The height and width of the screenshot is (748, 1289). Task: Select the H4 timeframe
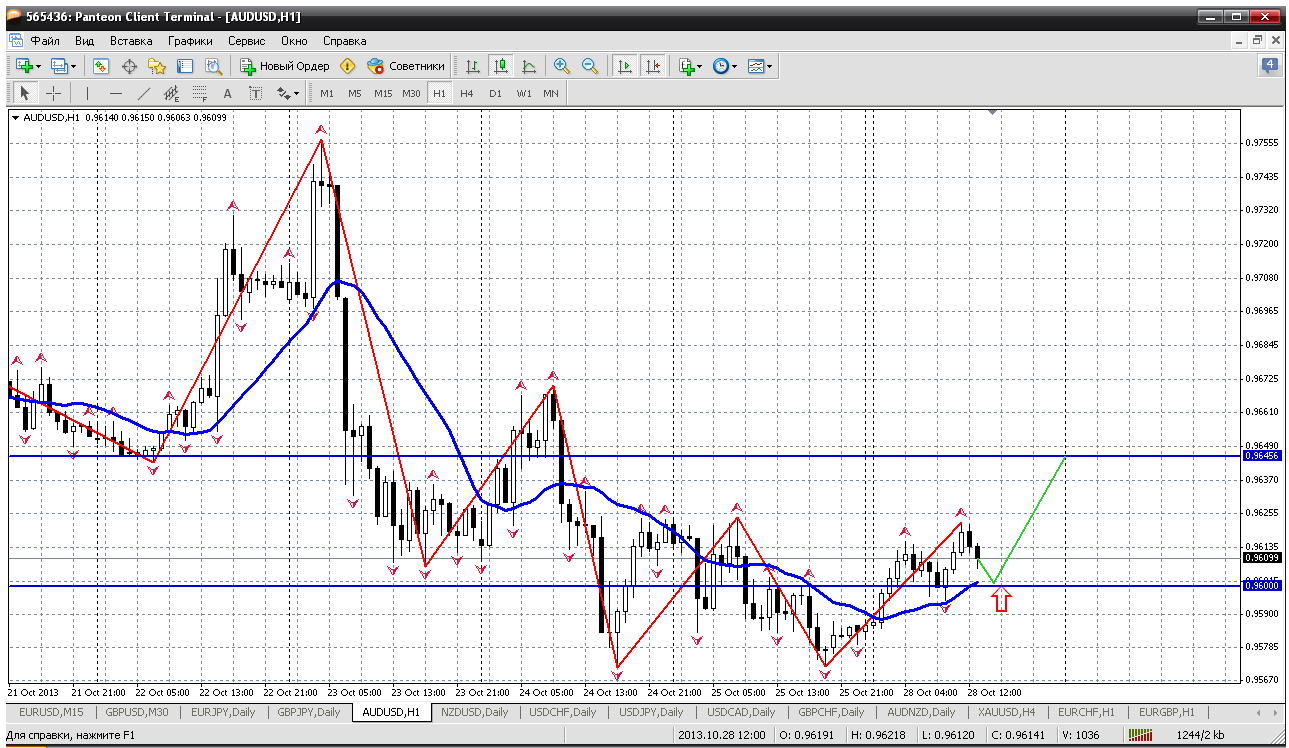click(467, 93)
